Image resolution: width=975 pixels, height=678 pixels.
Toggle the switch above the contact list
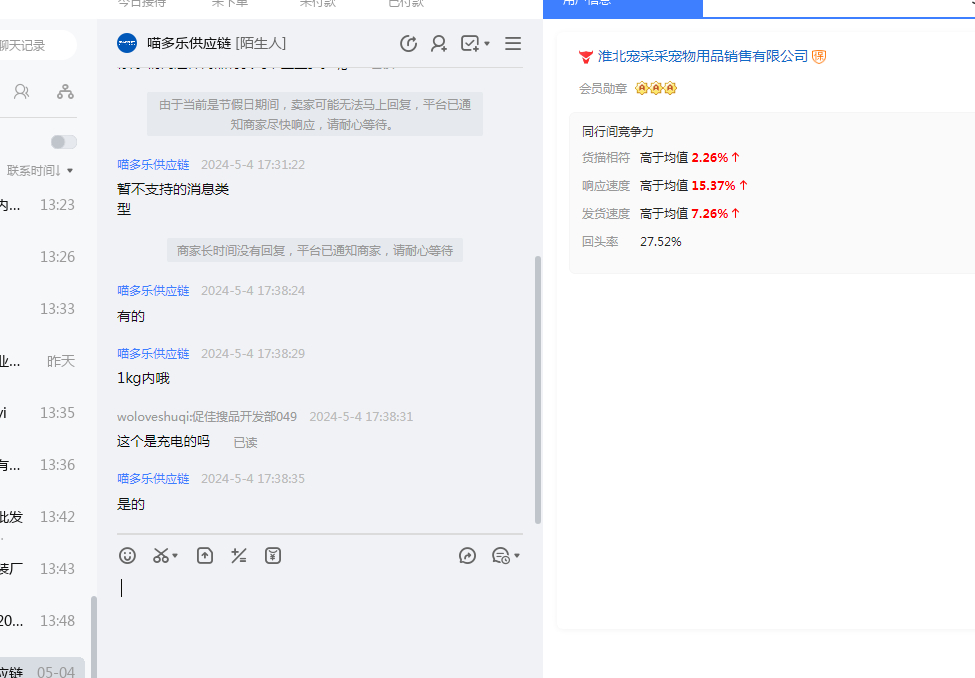coord(63,142)
